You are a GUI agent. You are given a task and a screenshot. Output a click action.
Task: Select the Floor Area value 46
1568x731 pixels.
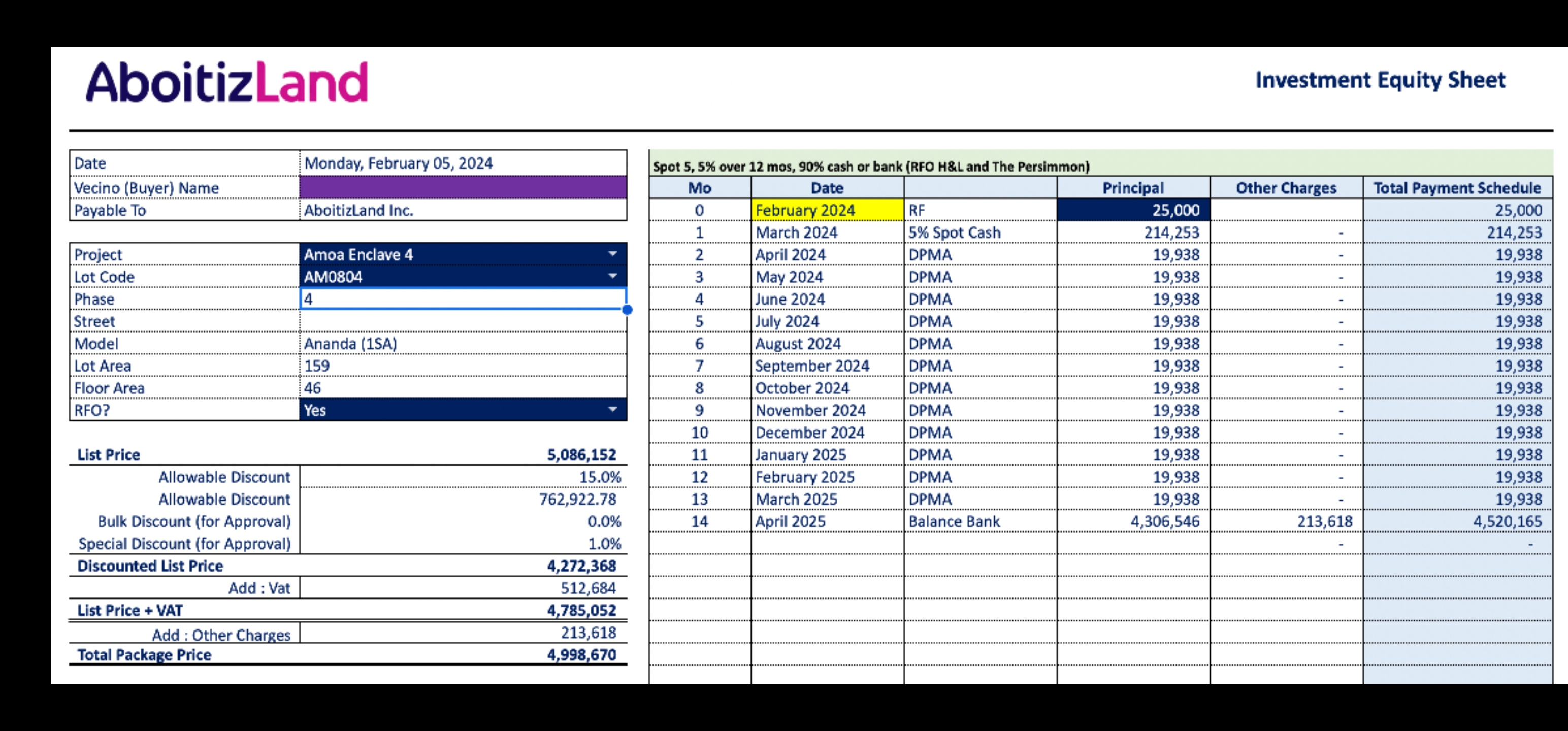click(x=463, y=388)
